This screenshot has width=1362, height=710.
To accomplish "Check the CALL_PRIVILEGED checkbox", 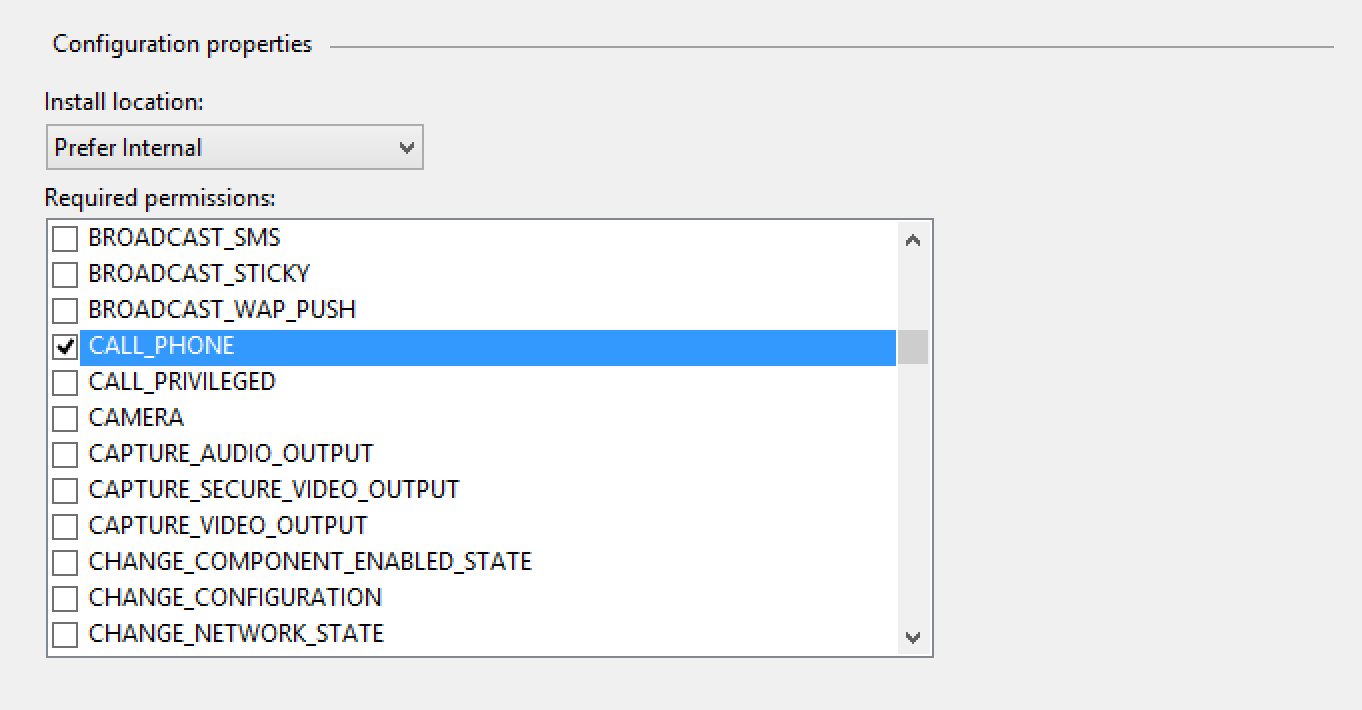I will coord(65,383).
